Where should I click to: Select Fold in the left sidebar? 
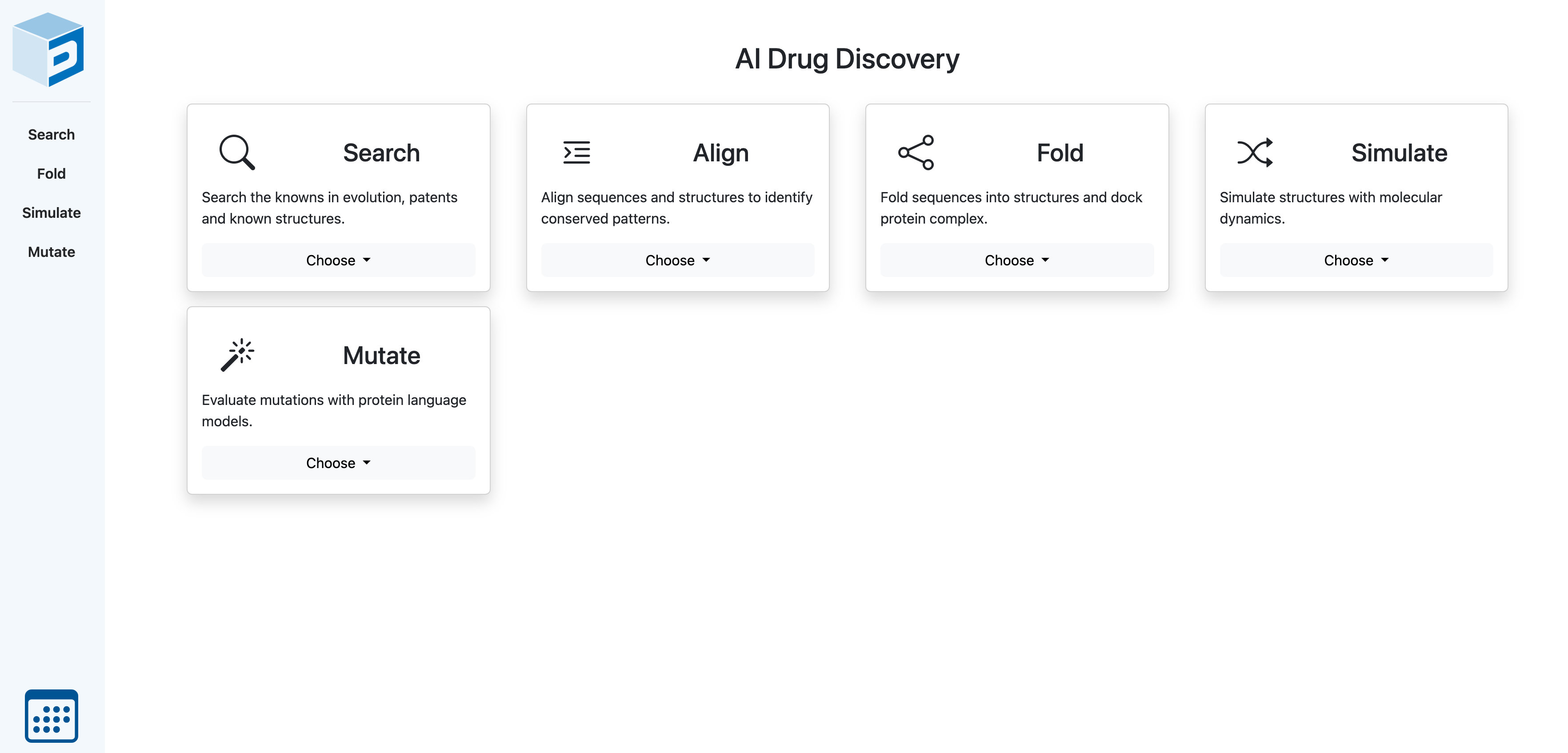click(51, 173)
